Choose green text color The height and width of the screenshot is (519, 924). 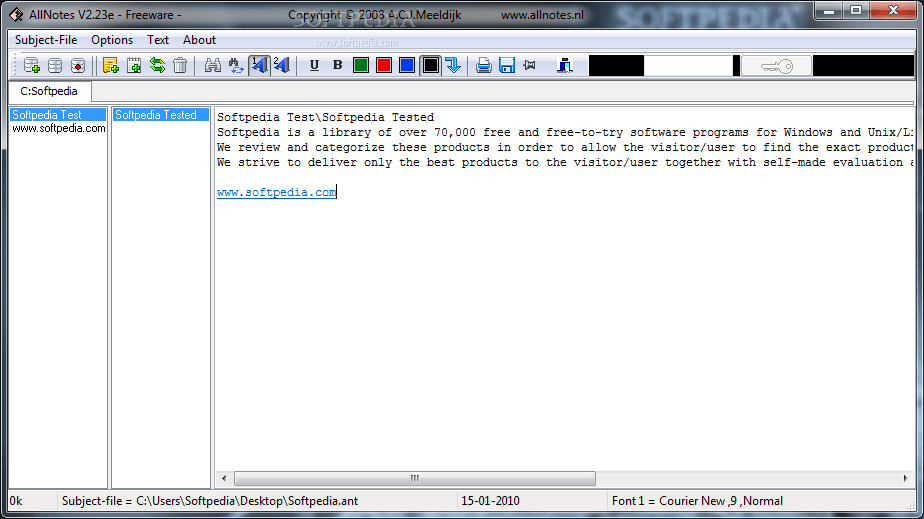[x=361, y=65]
